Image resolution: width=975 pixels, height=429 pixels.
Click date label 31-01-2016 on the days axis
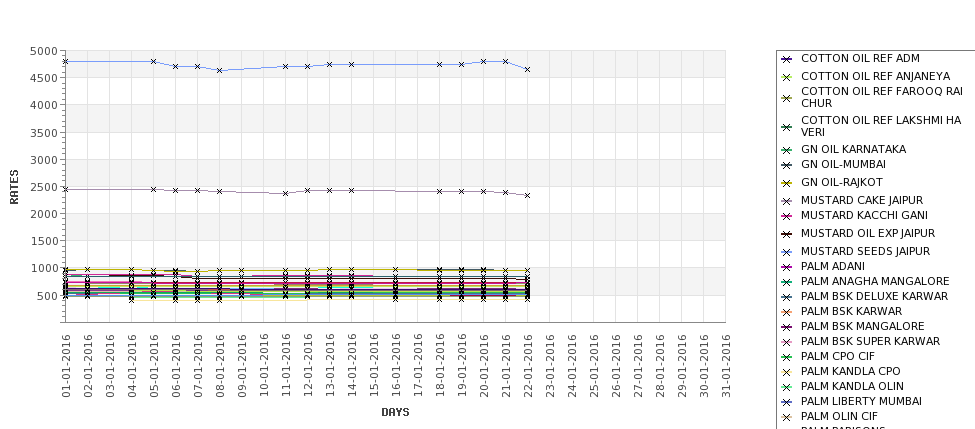pos(726,366)
